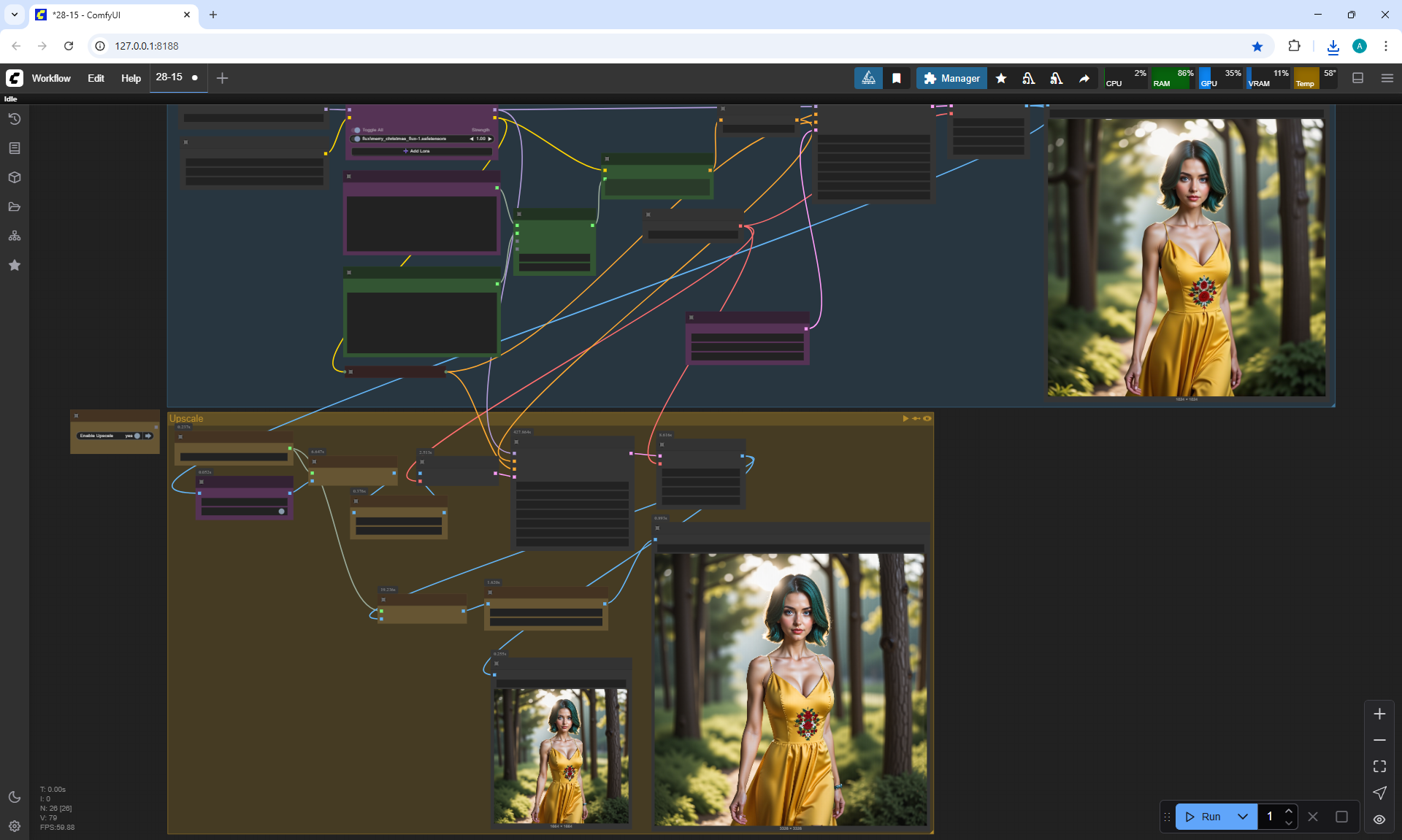Toggle the Enable Upscale switch

(x=137, y=436)
